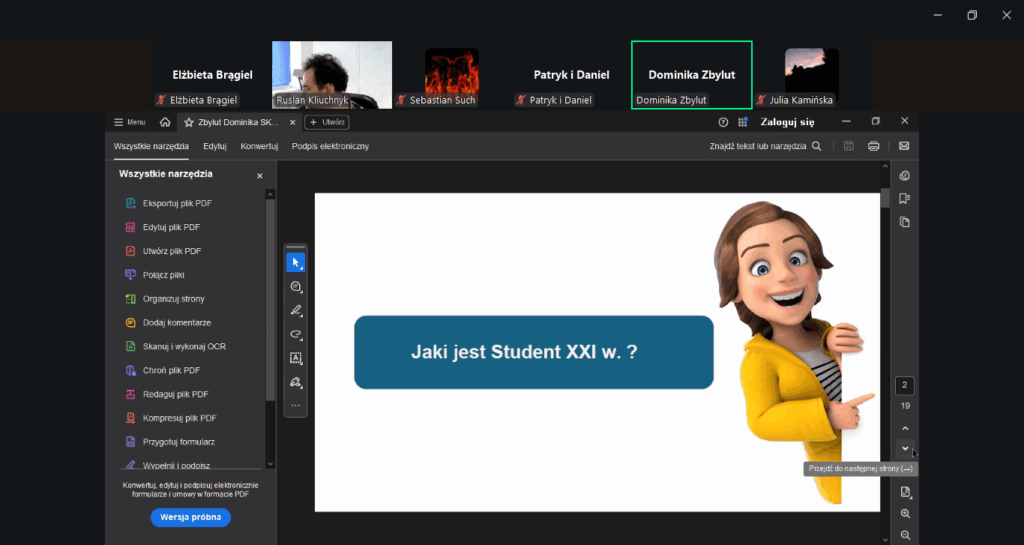
Task: Open more tools ellipsis in quick toolbar
Action: (x=296, y=405)
